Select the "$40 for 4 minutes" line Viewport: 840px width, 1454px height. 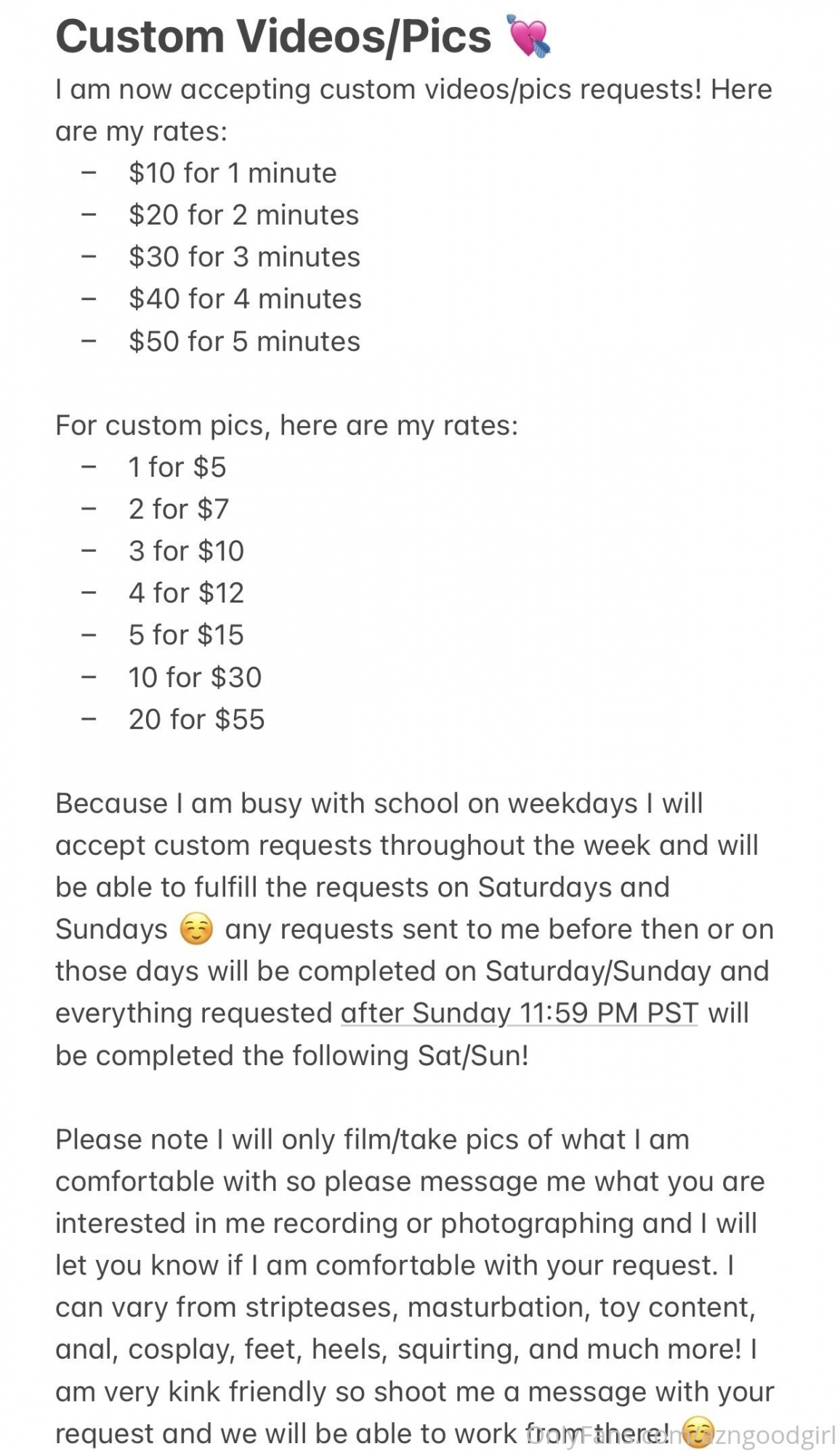245,299
